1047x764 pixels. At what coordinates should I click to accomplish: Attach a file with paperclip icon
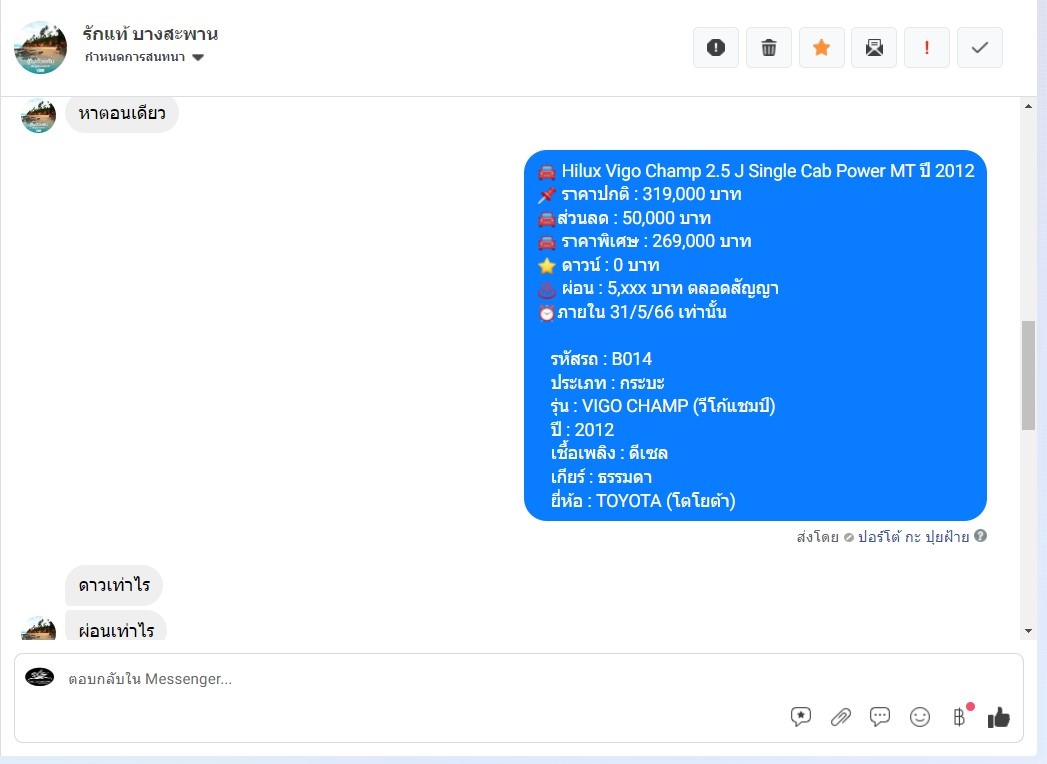pyautogui.click(x=841, y=717)
